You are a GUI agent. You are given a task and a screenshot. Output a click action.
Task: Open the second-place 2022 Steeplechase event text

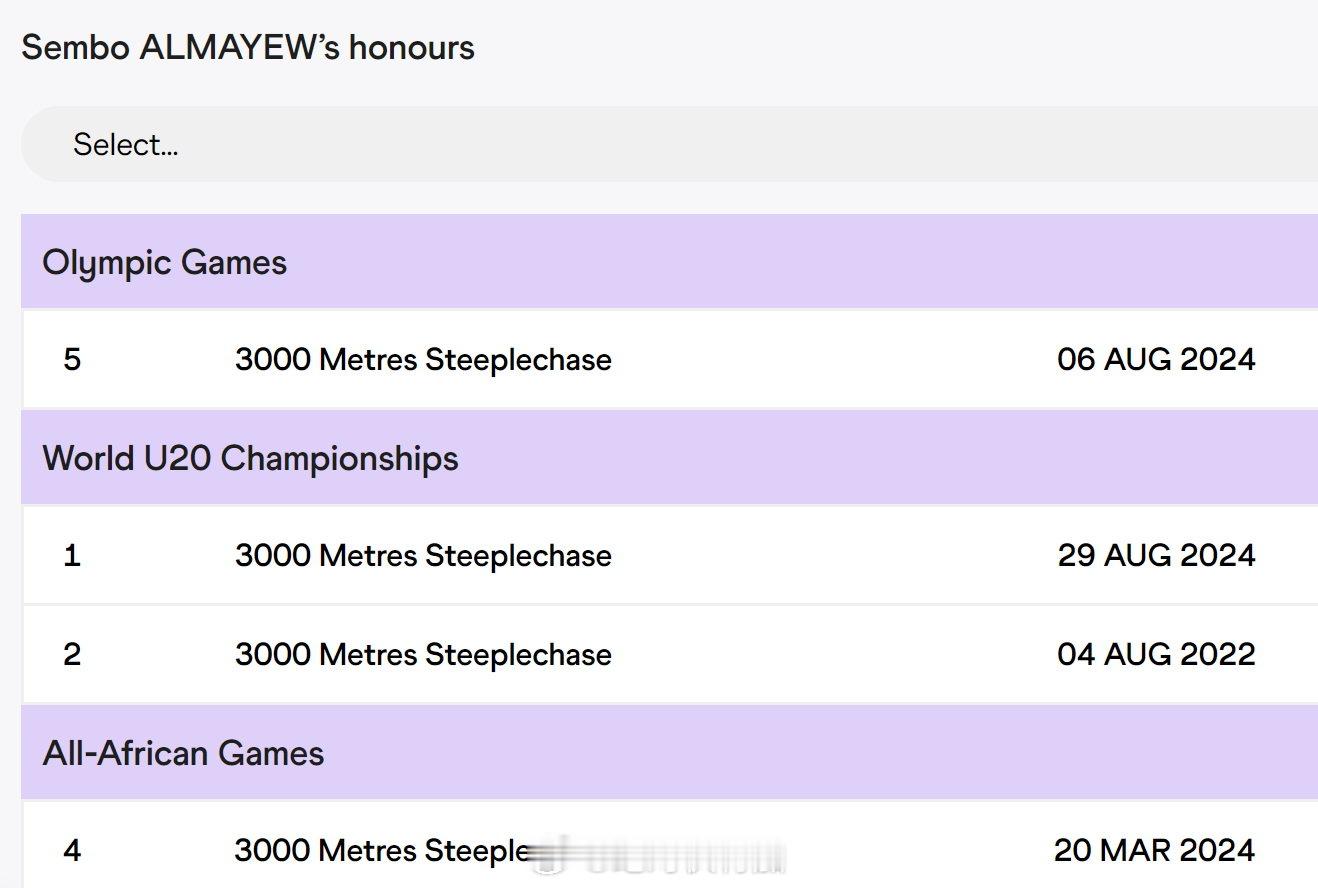pyautogui.click(x=423, y=654)
